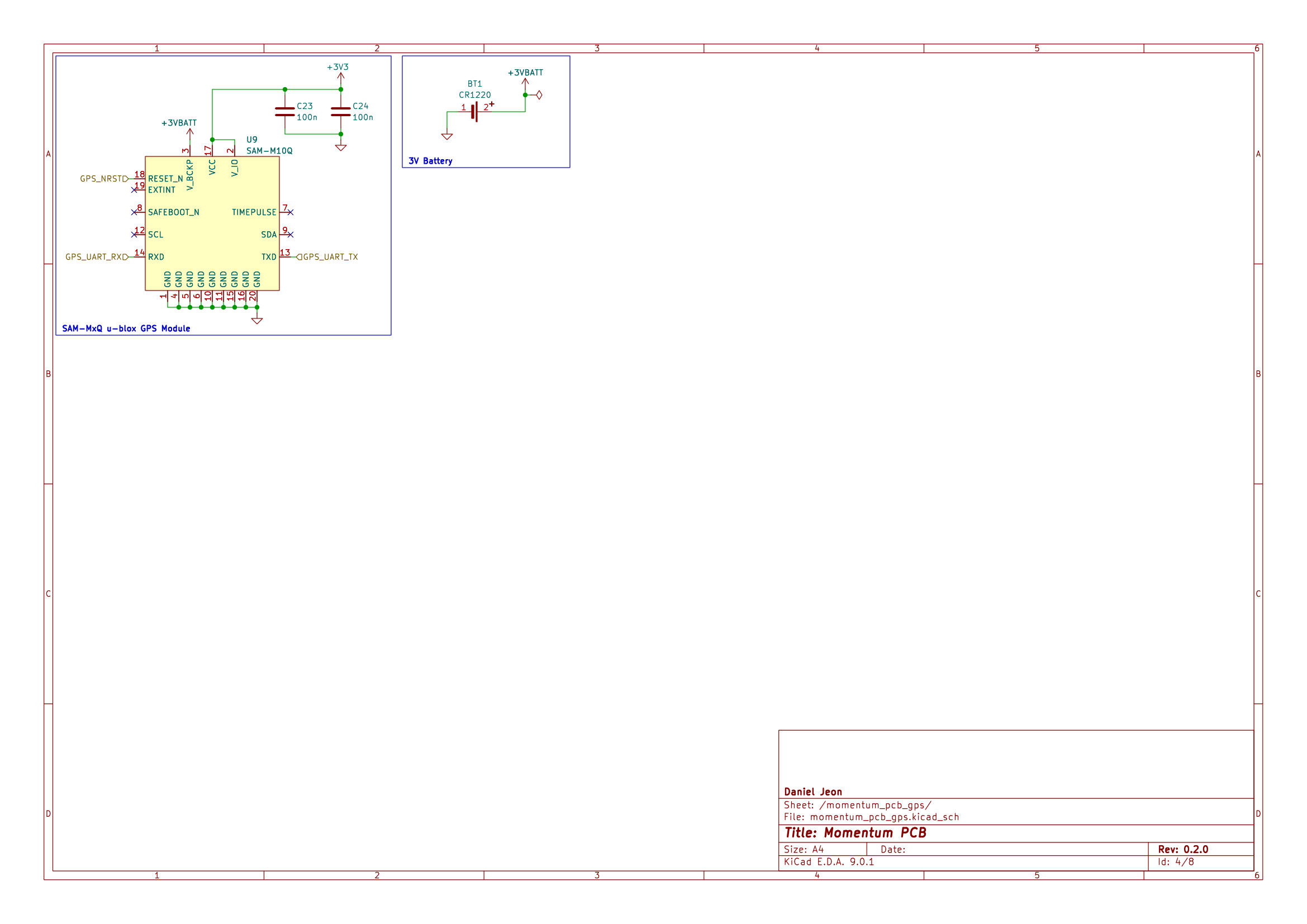Select the GPS_UART_TX output label
The height and width of the screenshot is (924, 1307).
tap(330, 257)
